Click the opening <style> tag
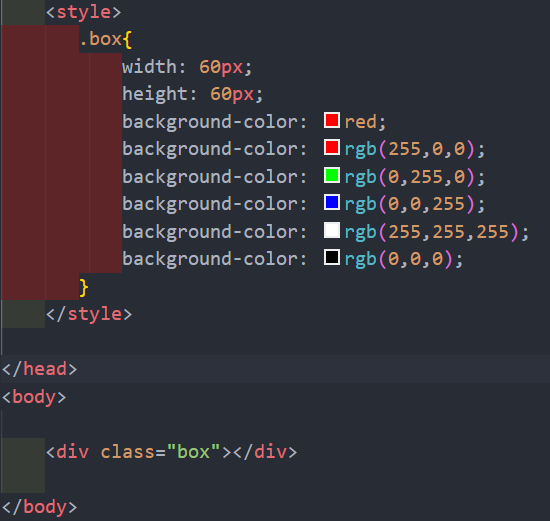550x521 pixels. pyautogui.click(x=83, y=13)
